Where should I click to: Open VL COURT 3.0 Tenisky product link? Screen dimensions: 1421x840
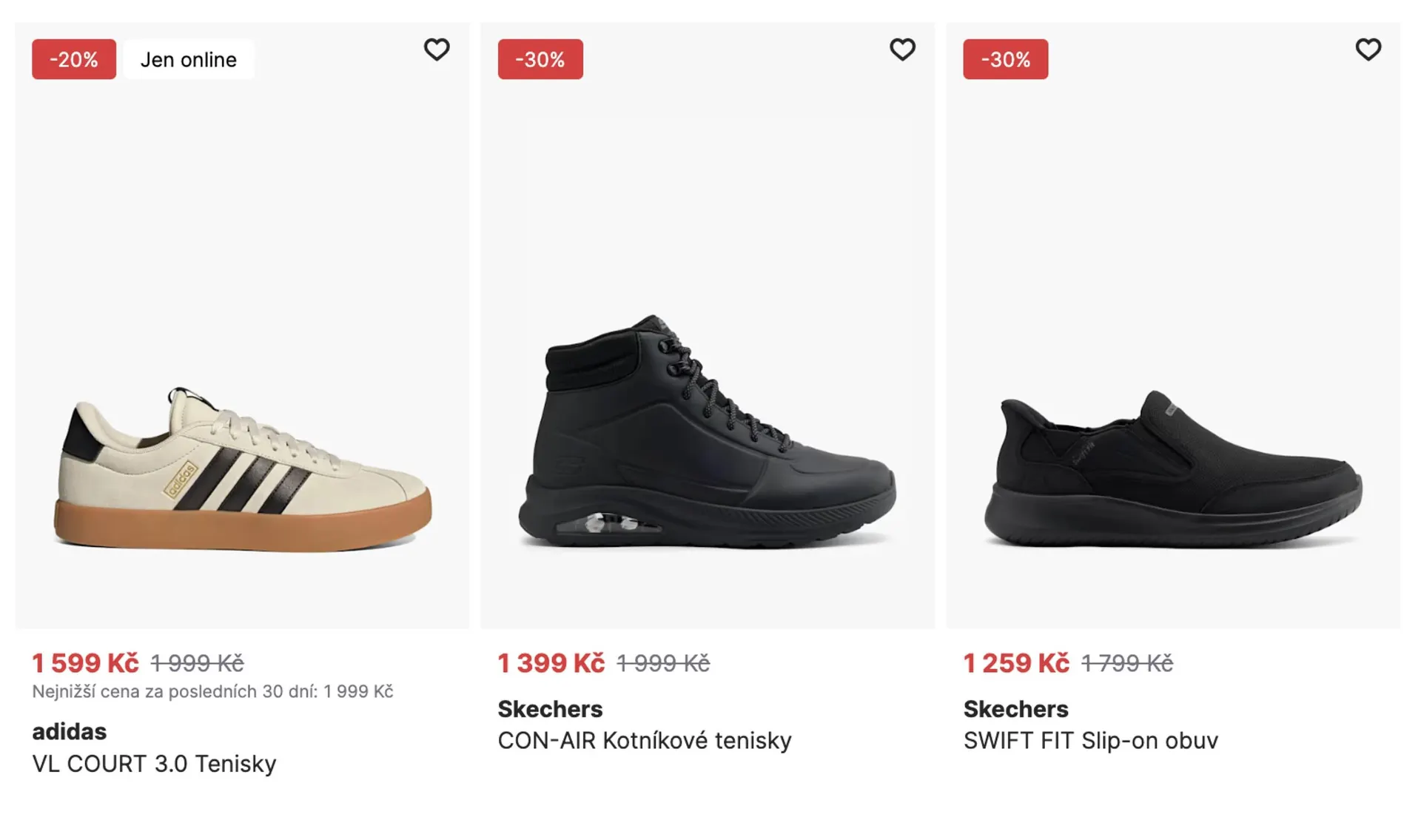pyautogui.click(x=154, y=763)
